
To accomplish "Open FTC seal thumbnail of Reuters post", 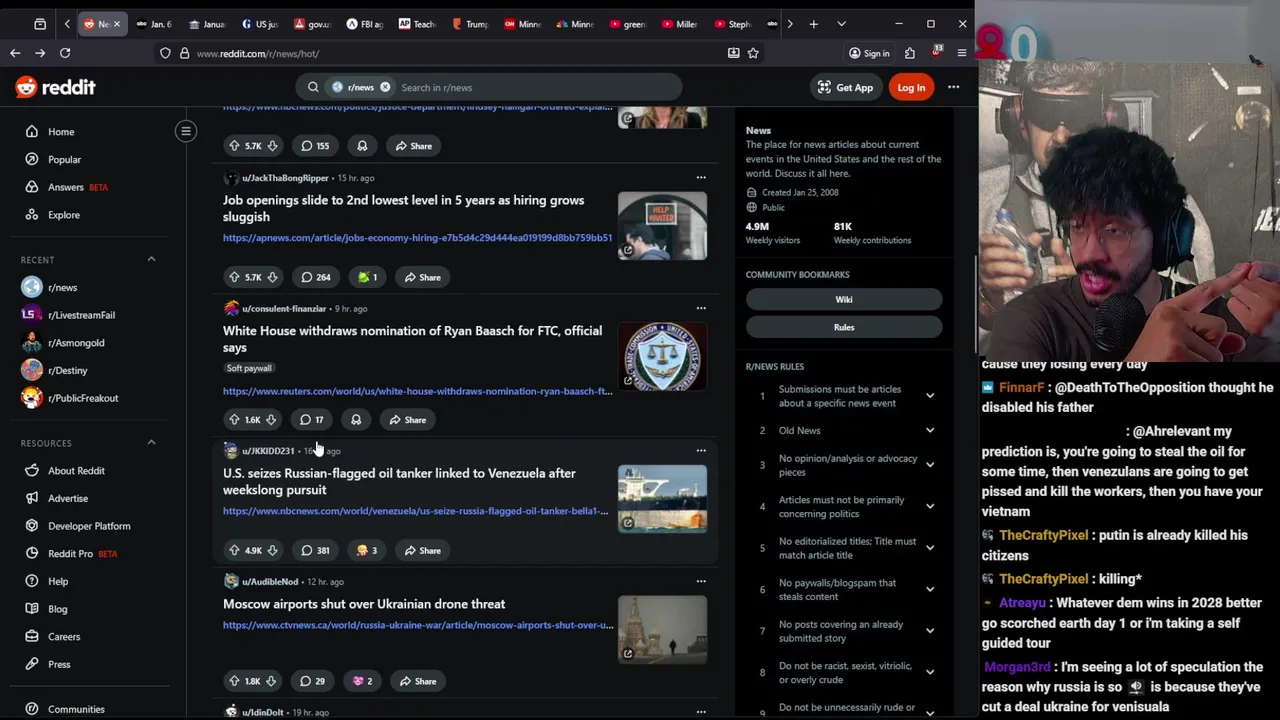I will 662,356.
